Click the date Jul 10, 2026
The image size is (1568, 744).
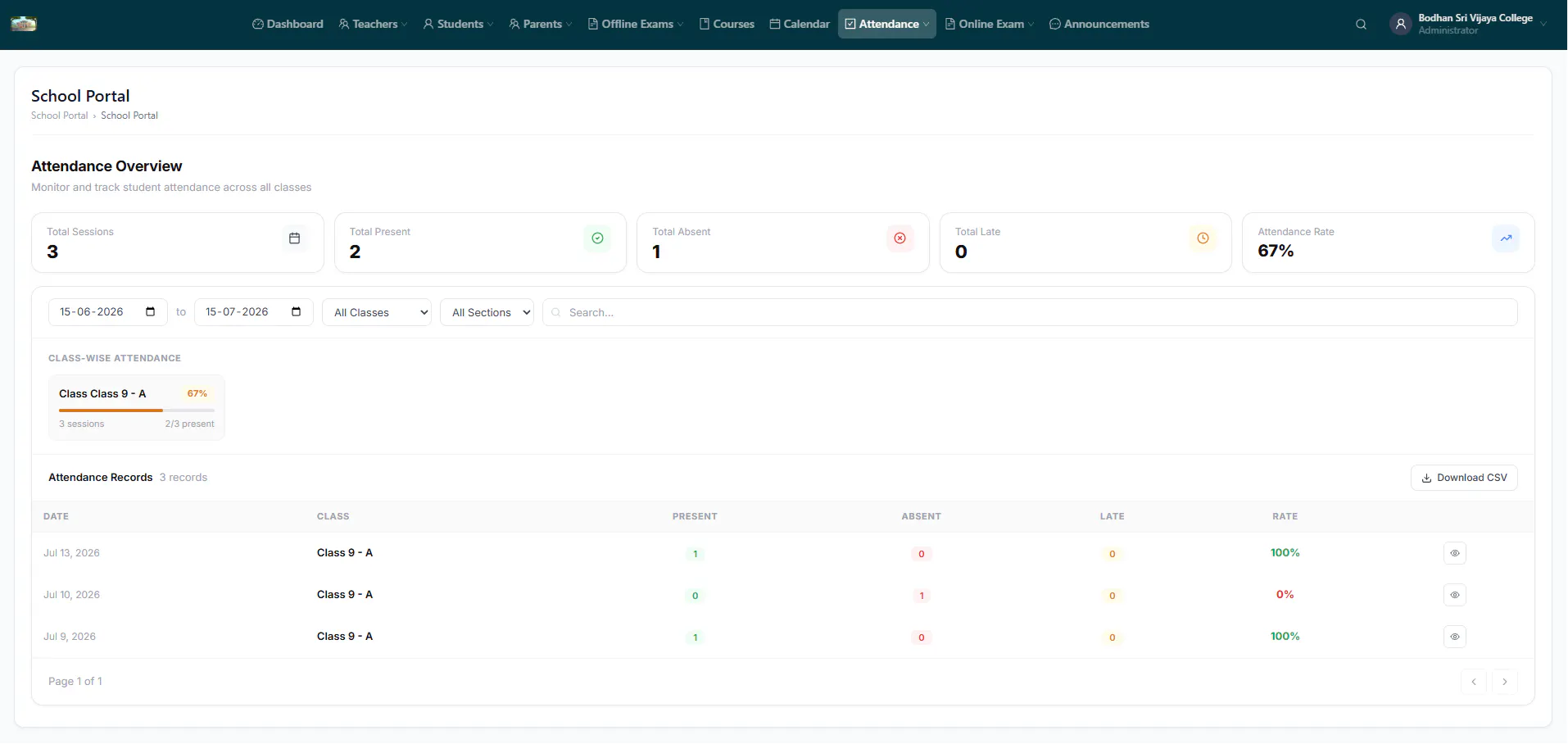click(x=71, y=595)
